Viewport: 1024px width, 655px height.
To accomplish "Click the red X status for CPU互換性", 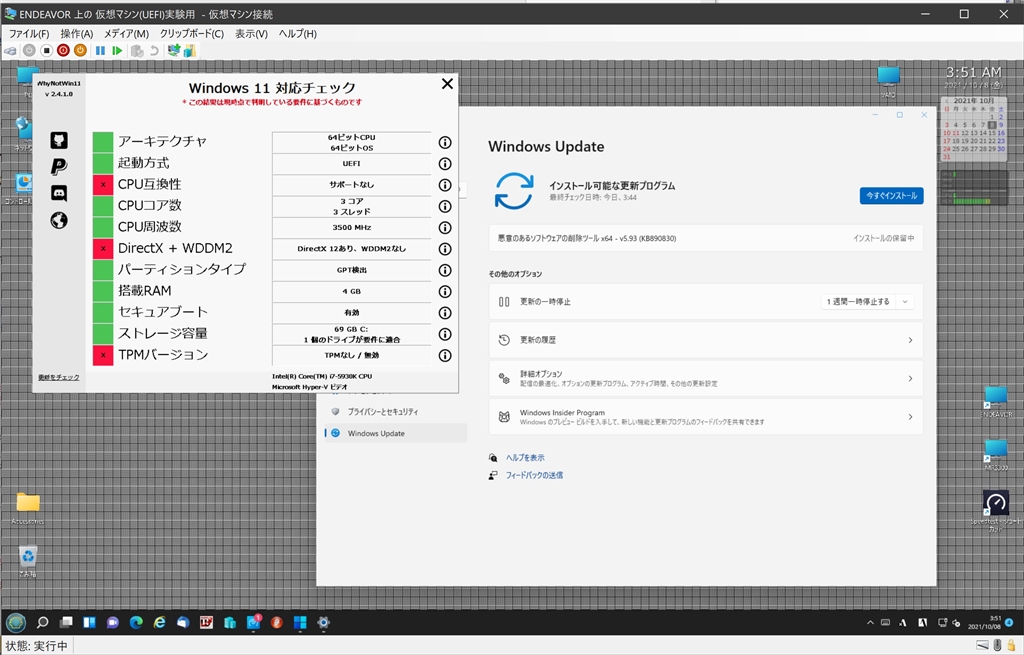I will [x=103, y=185].
